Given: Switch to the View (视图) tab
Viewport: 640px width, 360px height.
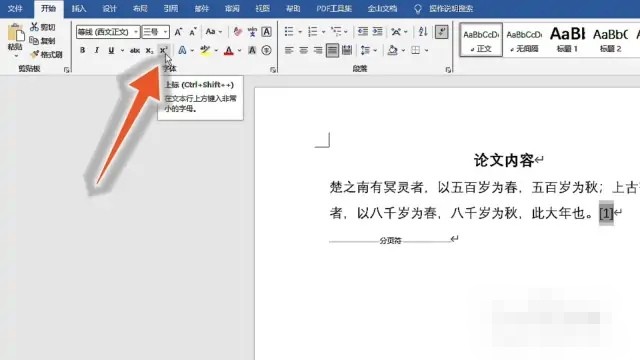Looking at the screenshot, I should [x=262, y=9].
